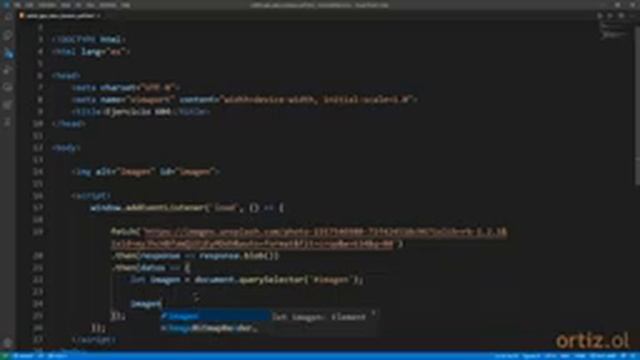Select the open HTML file editor tab
Viewport: 640px width, 360px height.
click(x=60, y=16)
